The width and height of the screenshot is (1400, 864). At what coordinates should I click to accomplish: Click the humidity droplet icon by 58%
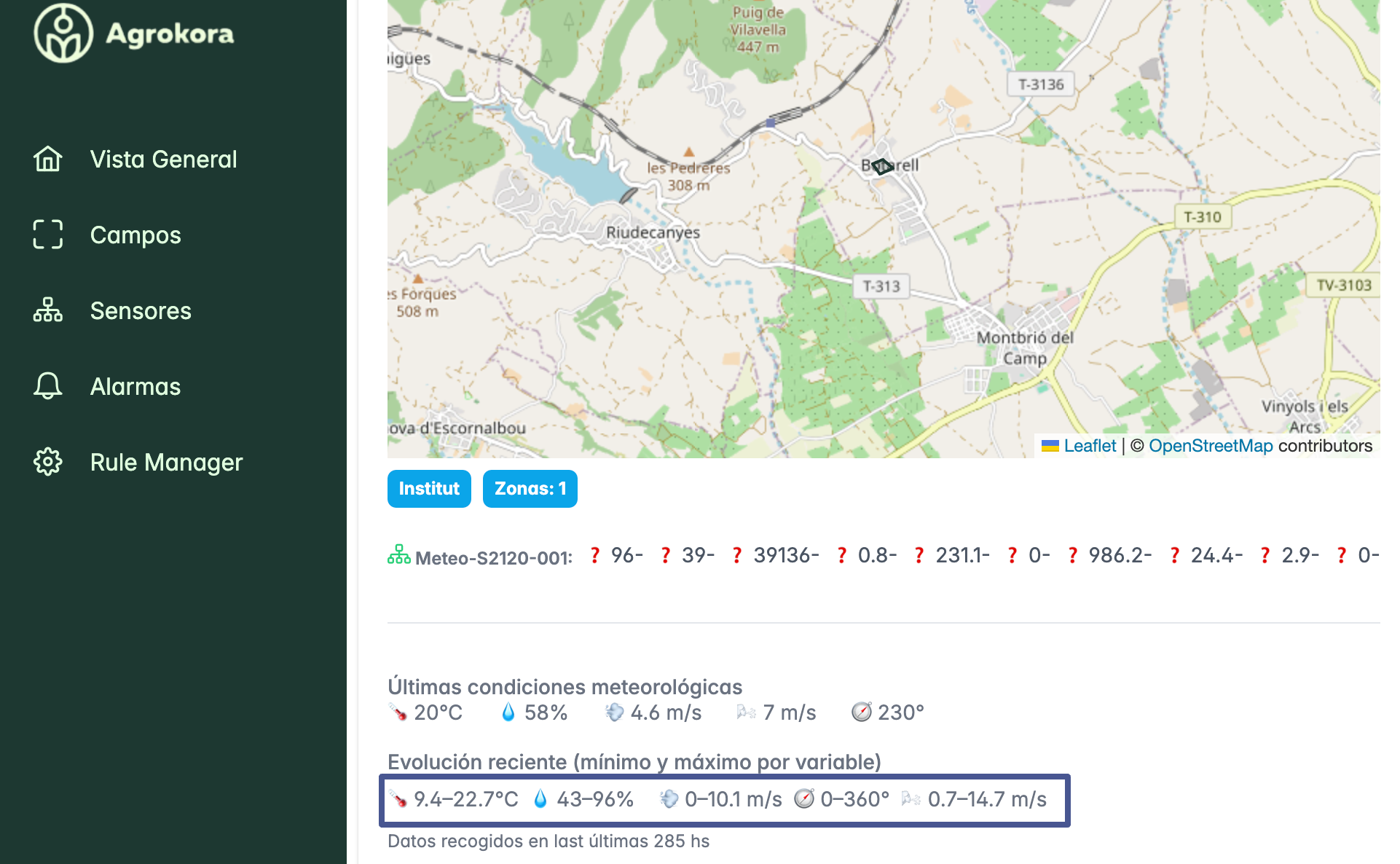pos(508,712)
